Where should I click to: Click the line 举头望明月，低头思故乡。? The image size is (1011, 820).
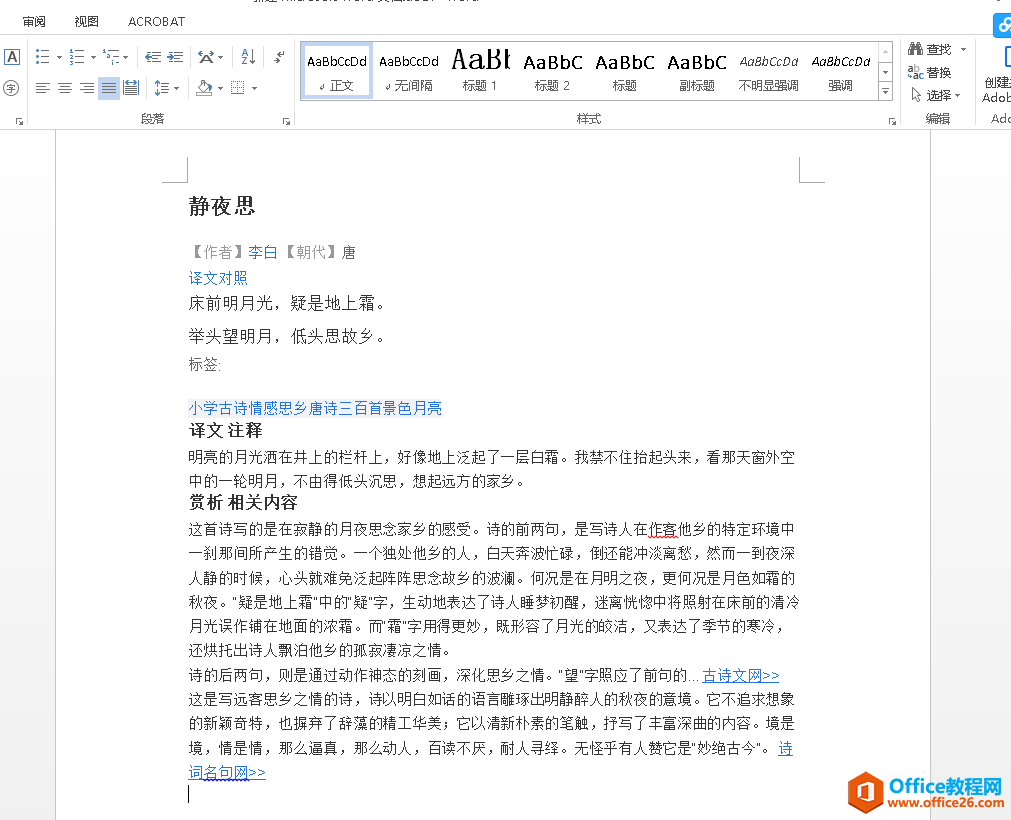point(286,336)
